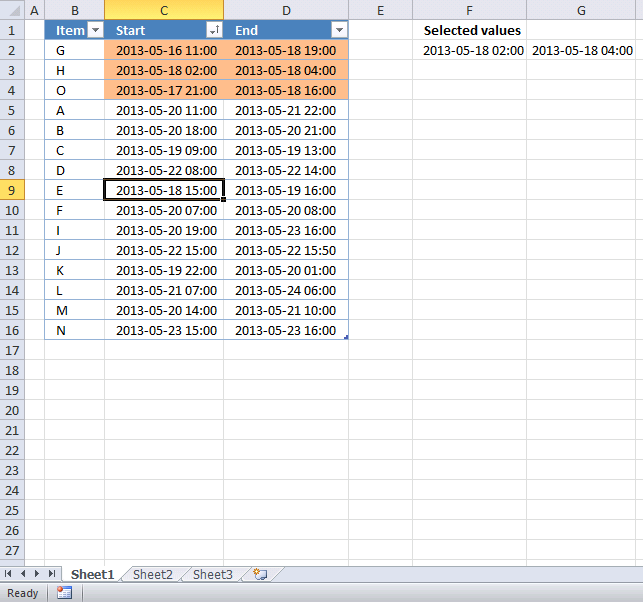The height and width of the screenshot is (602, 643).
Task: Go to first sheet navigation arrow
Action: 8,574
